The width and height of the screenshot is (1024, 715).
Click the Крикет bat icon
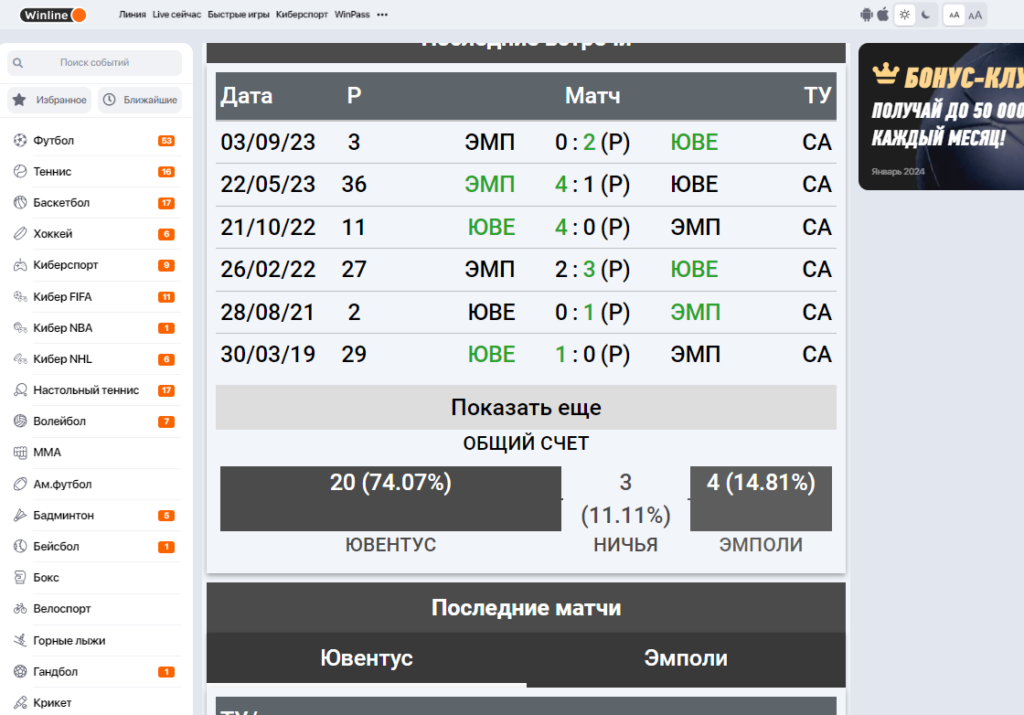pyautogui.click(x=20, y=703)
